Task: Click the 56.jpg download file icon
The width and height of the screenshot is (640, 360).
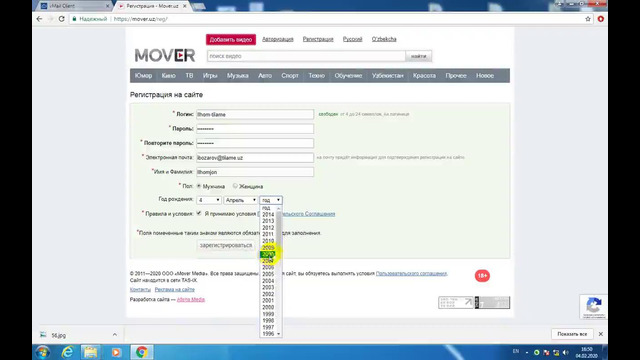Action: pyautogui.click(x=43, y=335)
